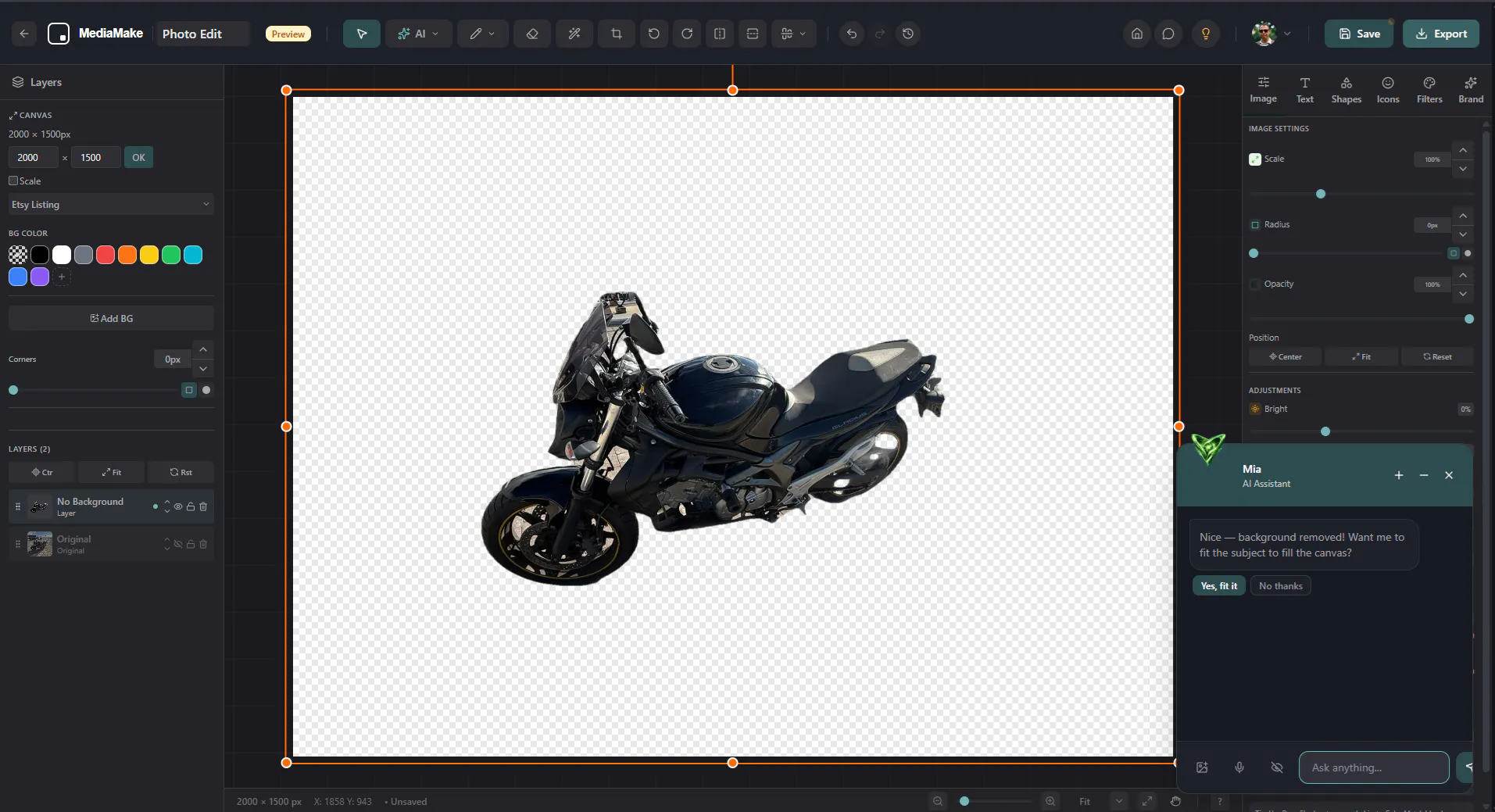Open the help question mark
This screenshot has width=1495, height=812.
[x=1219, y=801]
